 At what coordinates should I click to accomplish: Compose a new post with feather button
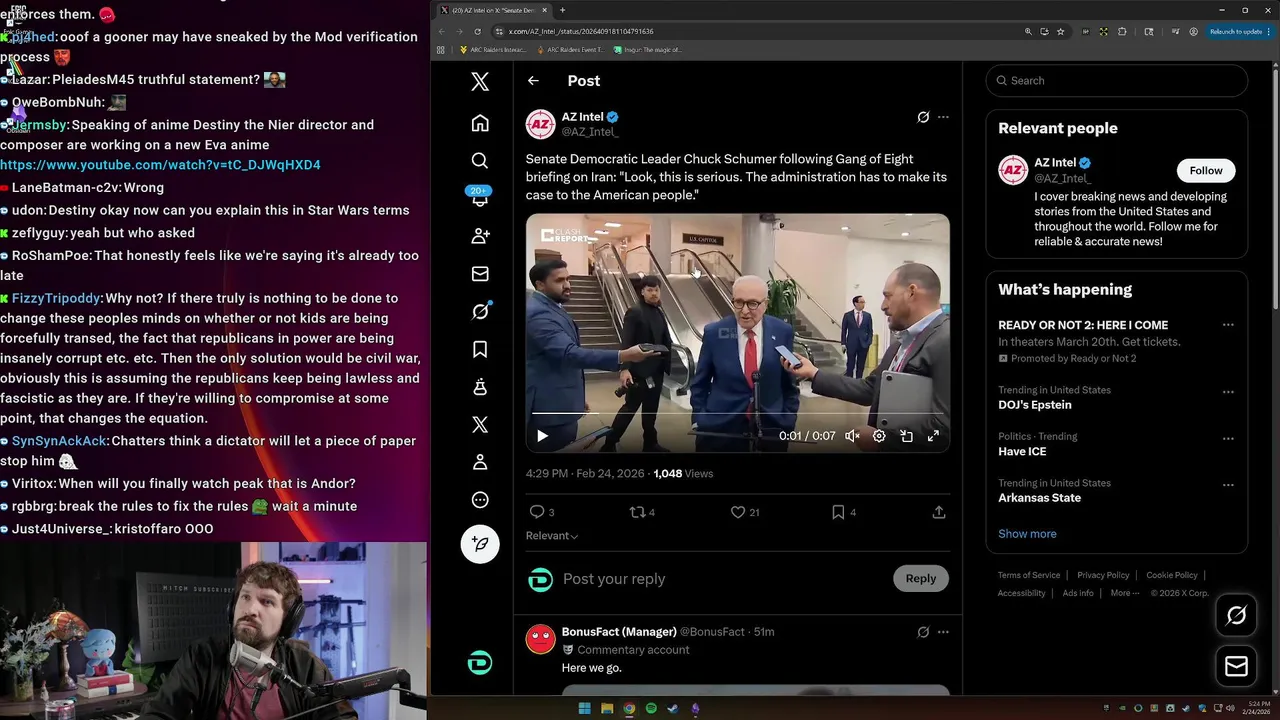[x=480, y=544]
